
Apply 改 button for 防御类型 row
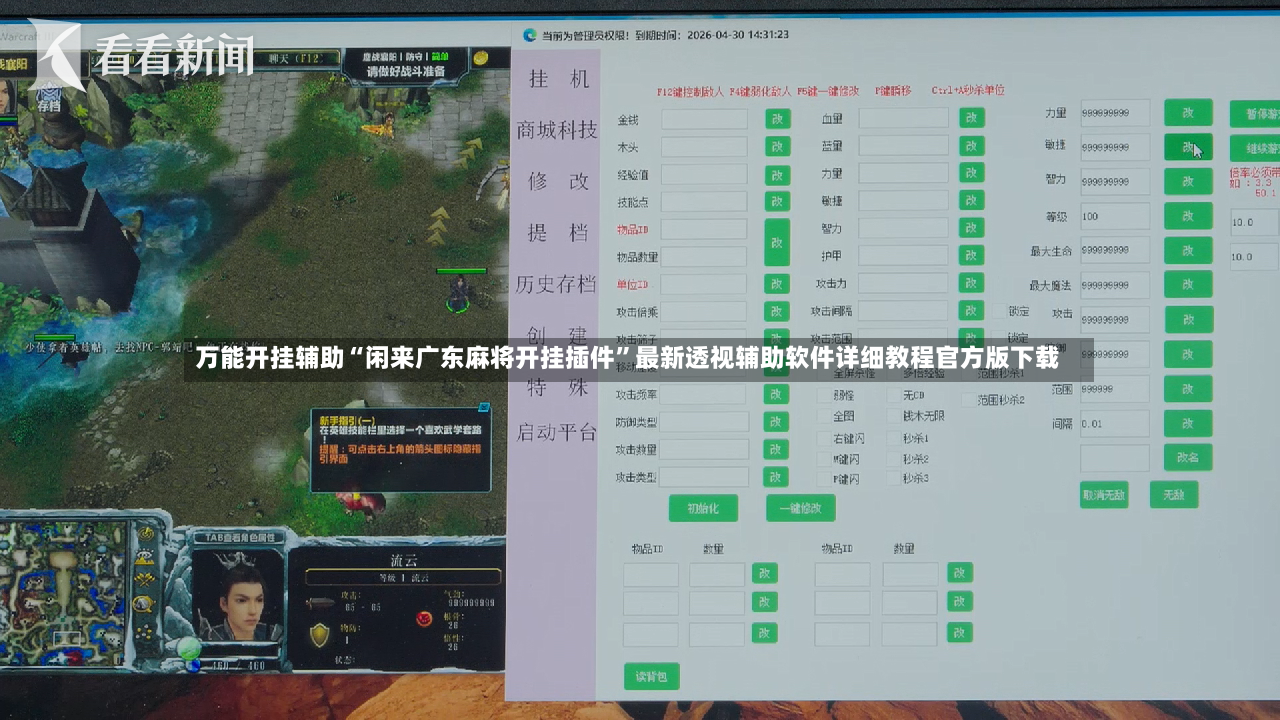pyautogui.click(x=777, y=422)
